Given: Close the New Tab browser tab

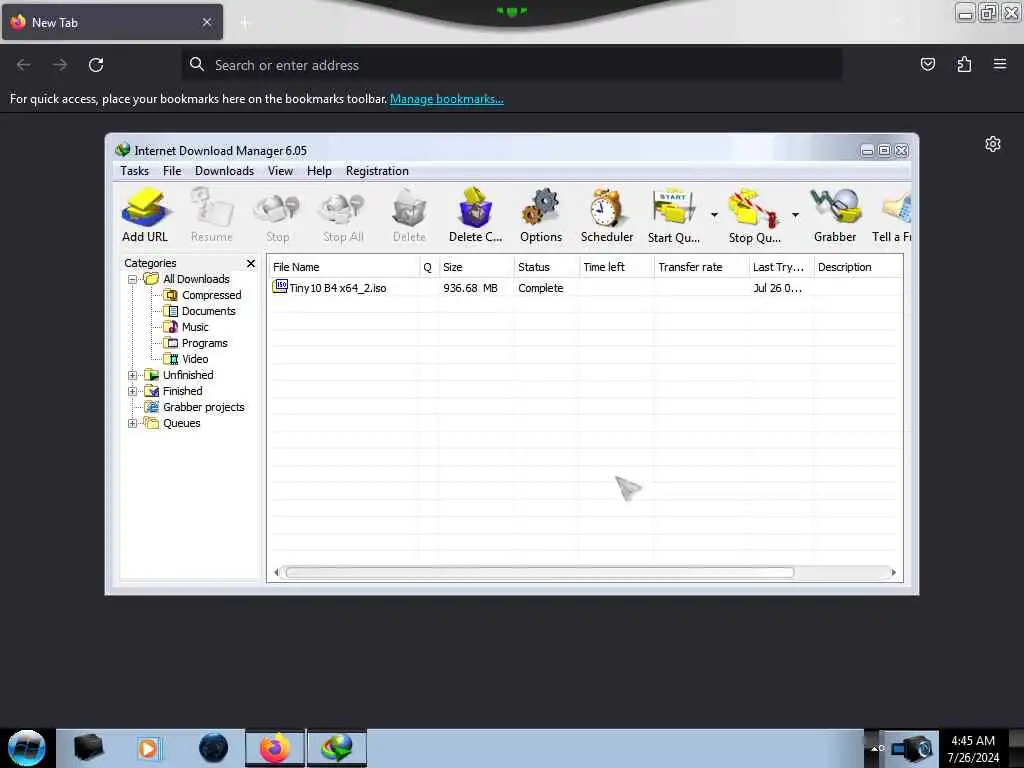Looking at the screenshot, I should 207,22.
